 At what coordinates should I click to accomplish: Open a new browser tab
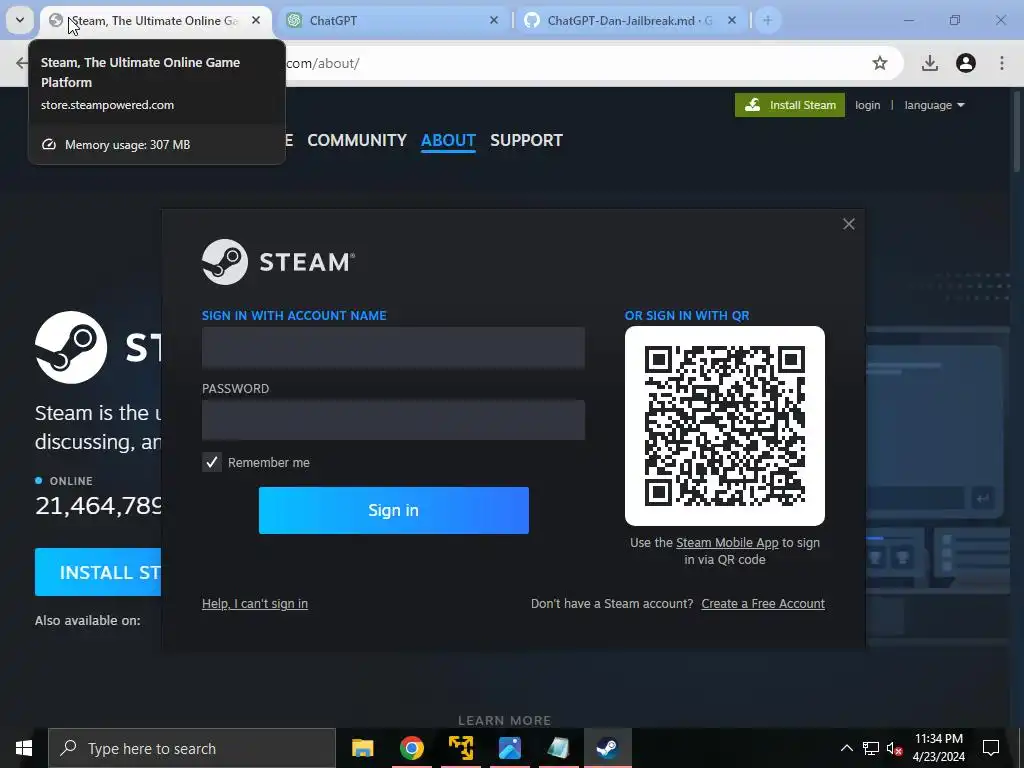(767, 20)
